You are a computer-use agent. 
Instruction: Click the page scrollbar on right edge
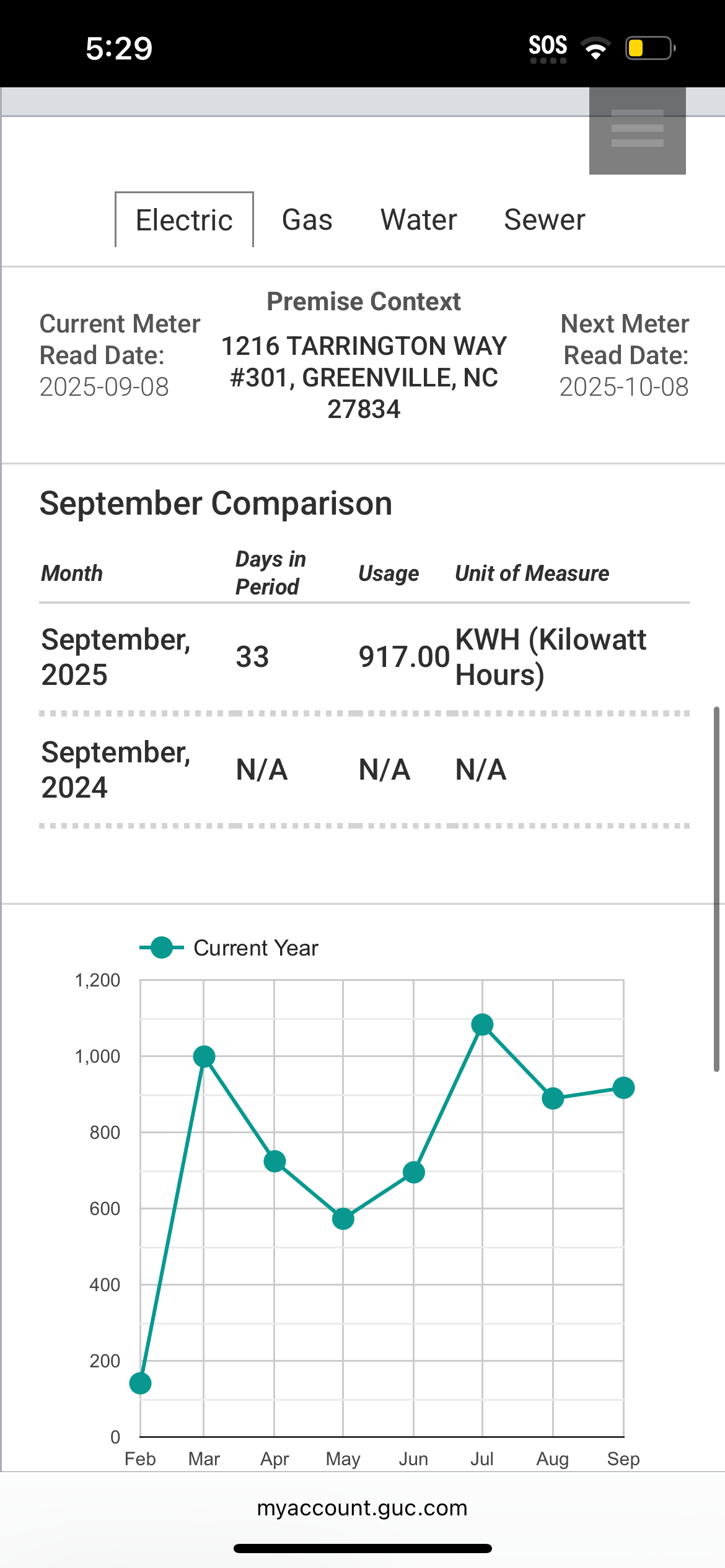tap(716, 889)
